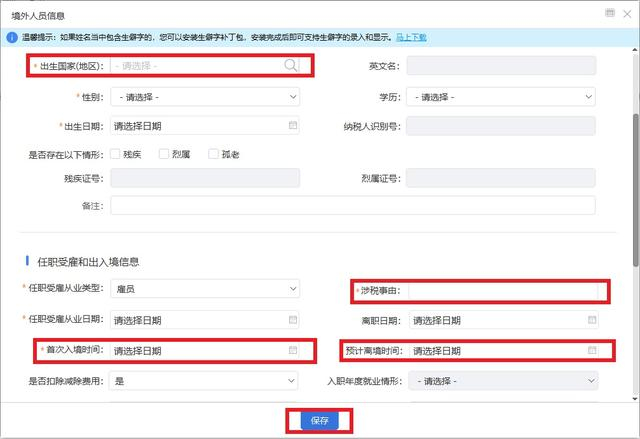Click the 烈属证号 input field

click(x=500, y=178)
